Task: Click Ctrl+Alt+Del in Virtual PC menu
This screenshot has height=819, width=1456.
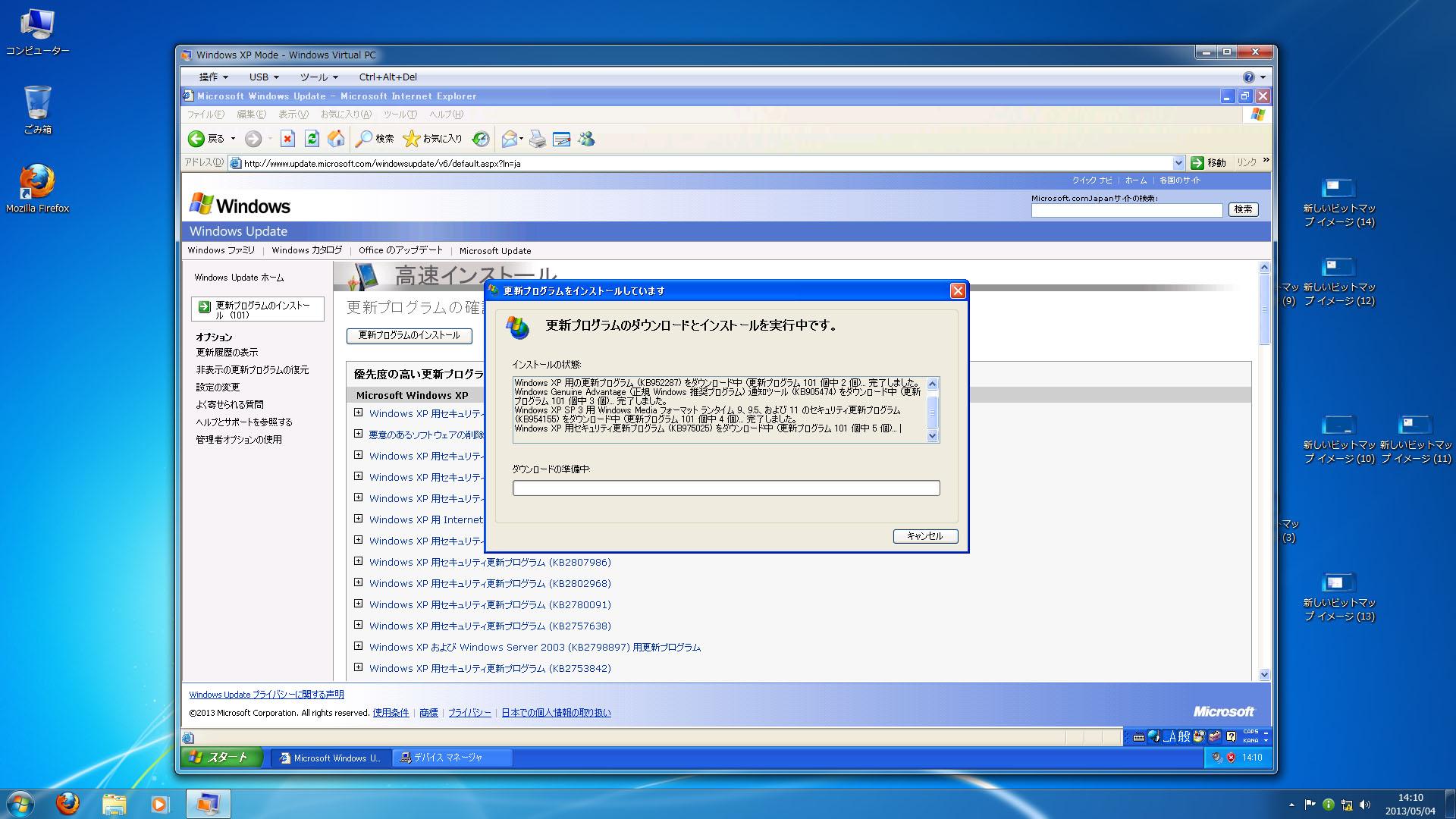Action: click(x=388, y=77)
